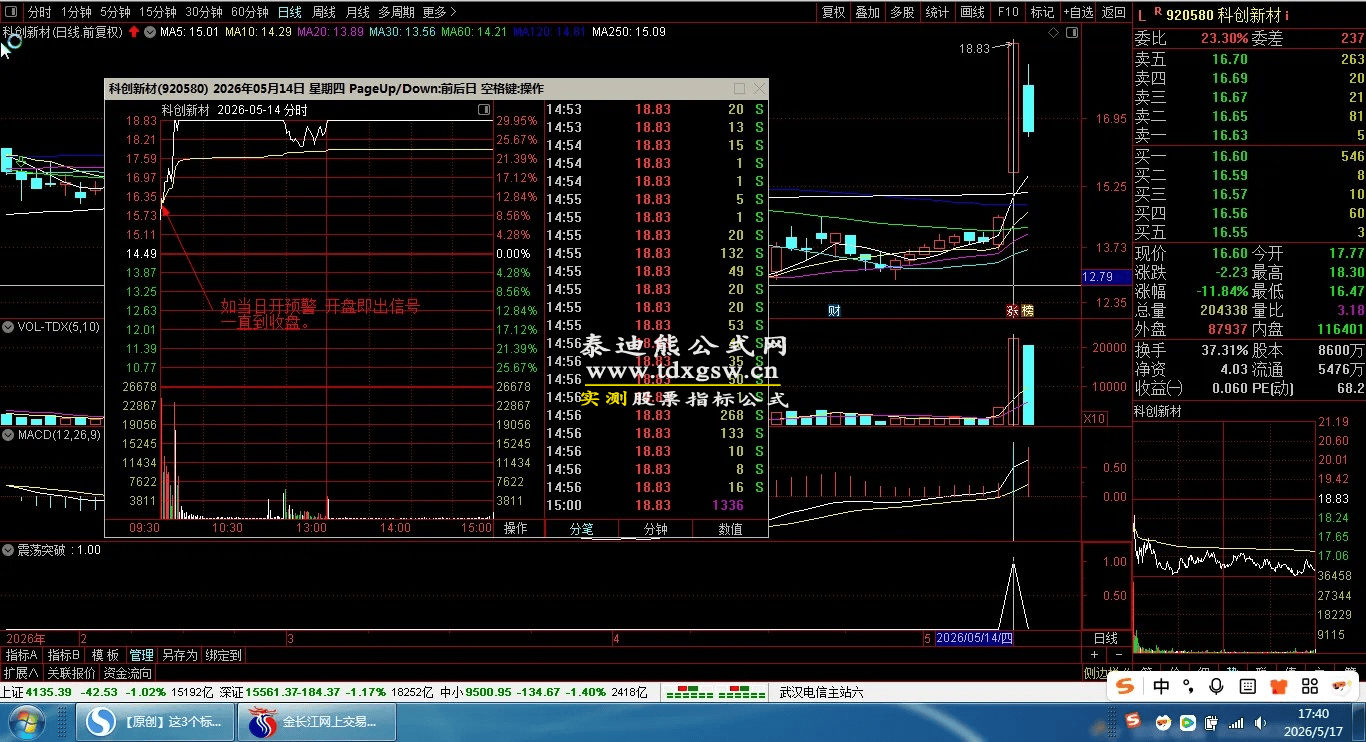
Task: Activate the 画线 drawing tool
Action: tap(972, 12)
